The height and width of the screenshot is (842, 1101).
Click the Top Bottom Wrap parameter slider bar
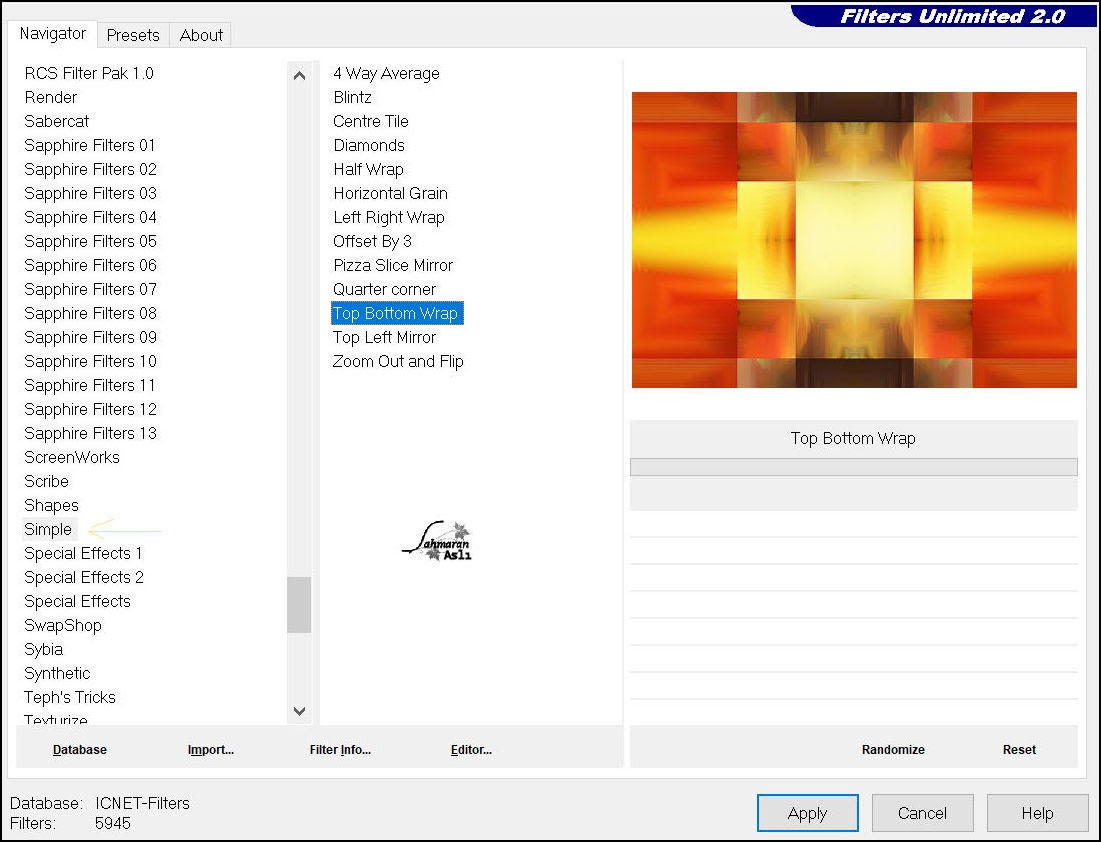pos(853,466)
